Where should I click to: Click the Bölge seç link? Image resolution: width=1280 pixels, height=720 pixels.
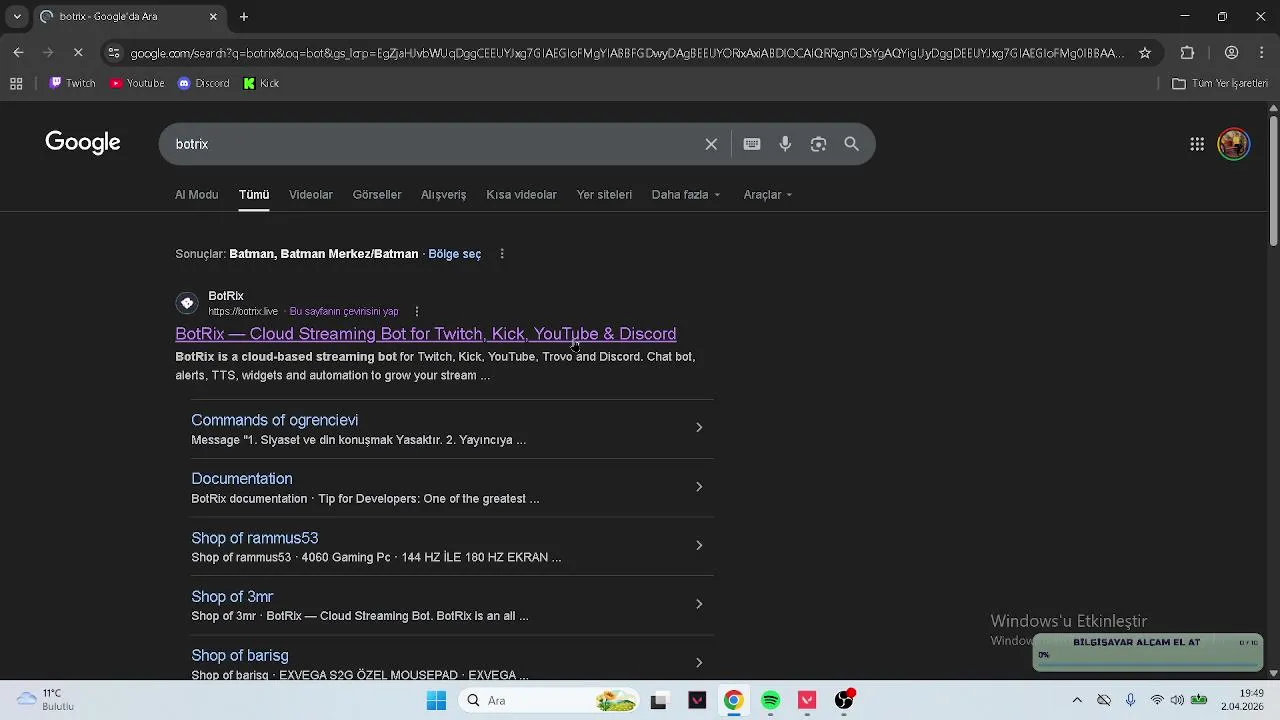(455, 254)
